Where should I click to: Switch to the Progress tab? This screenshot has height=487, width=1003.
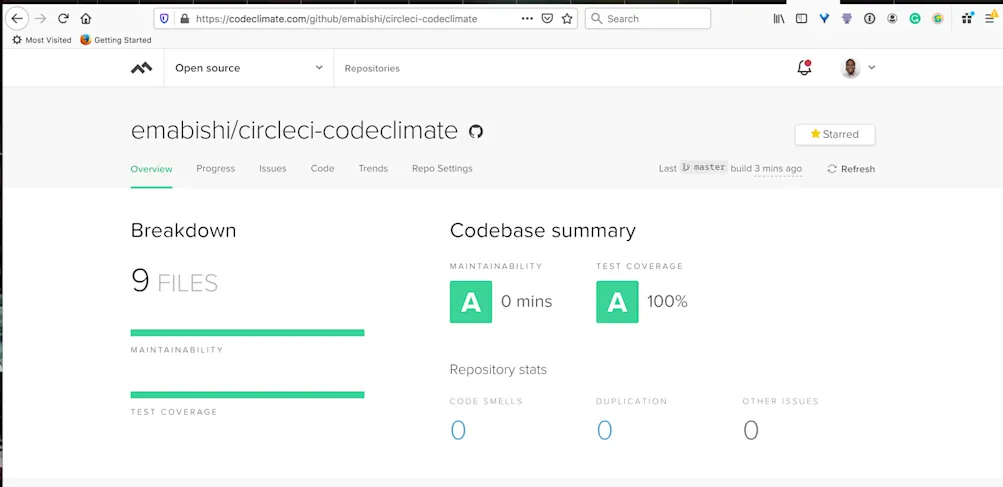pos(216,169)
